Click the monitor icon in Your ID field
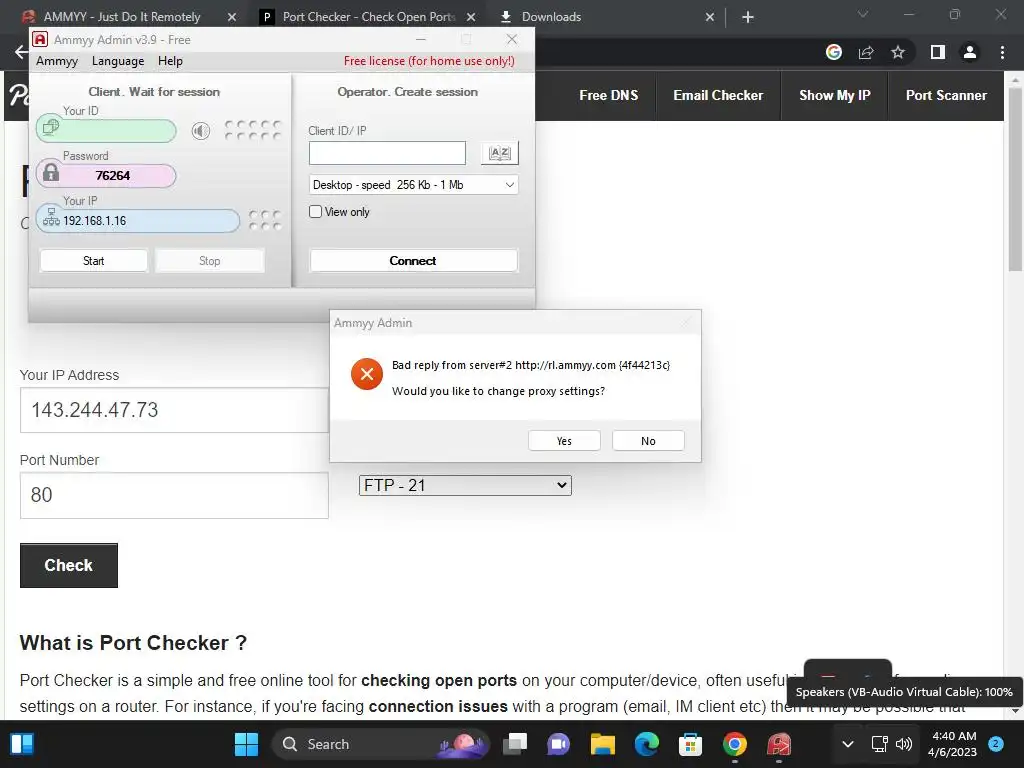Screen dimensions: 1024x768 click(51, 127)
